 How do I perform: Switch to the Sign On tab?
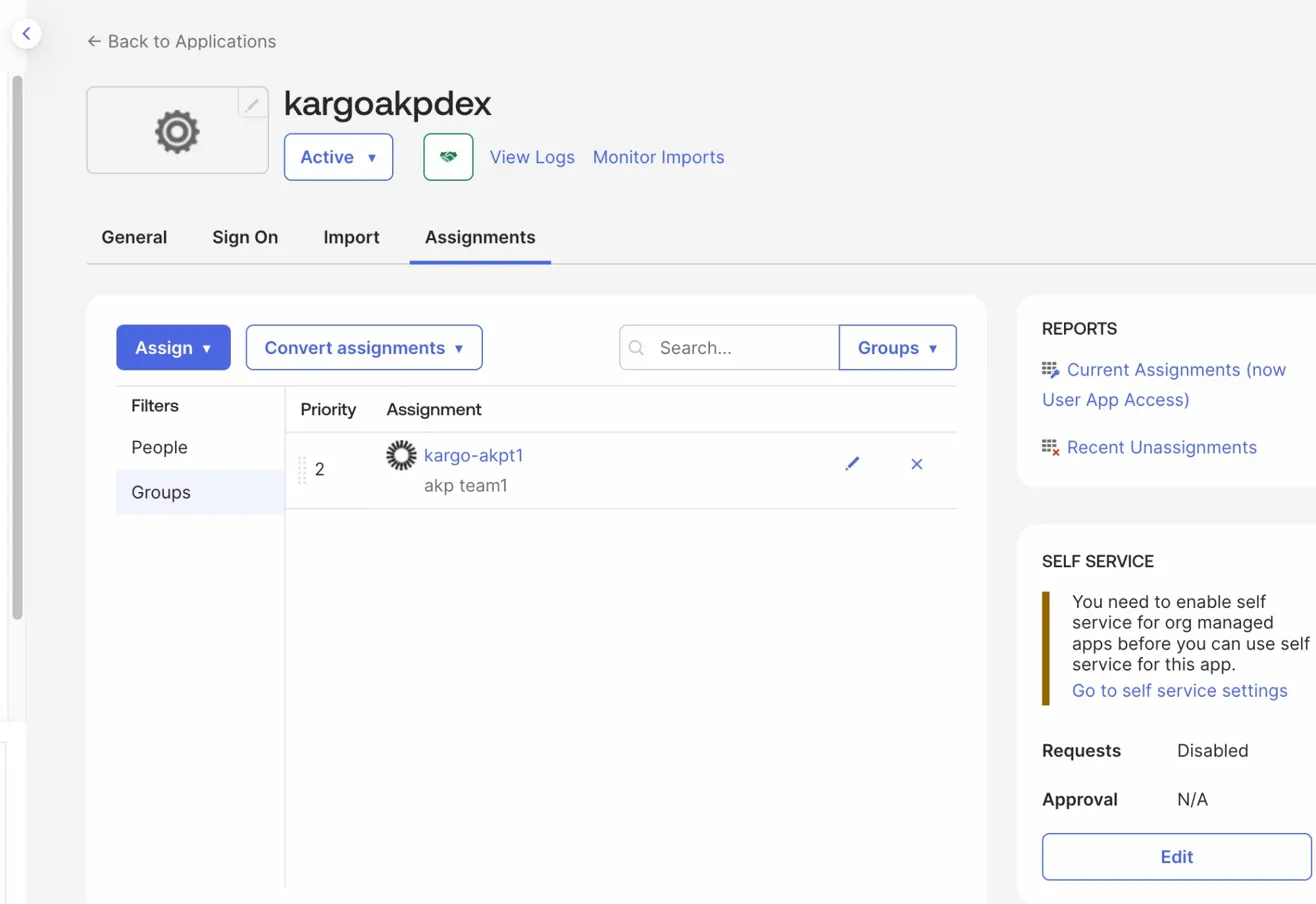click(245, 237)
